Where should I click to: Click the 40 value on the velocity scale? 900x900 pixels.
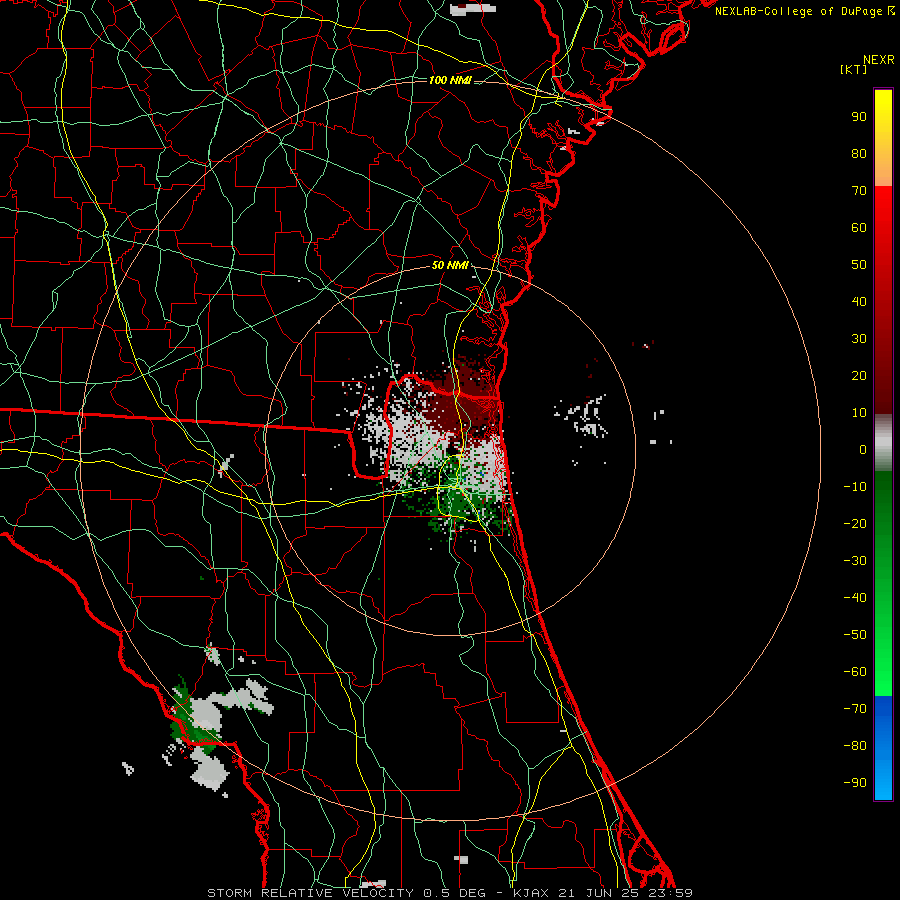pos(859,301)
